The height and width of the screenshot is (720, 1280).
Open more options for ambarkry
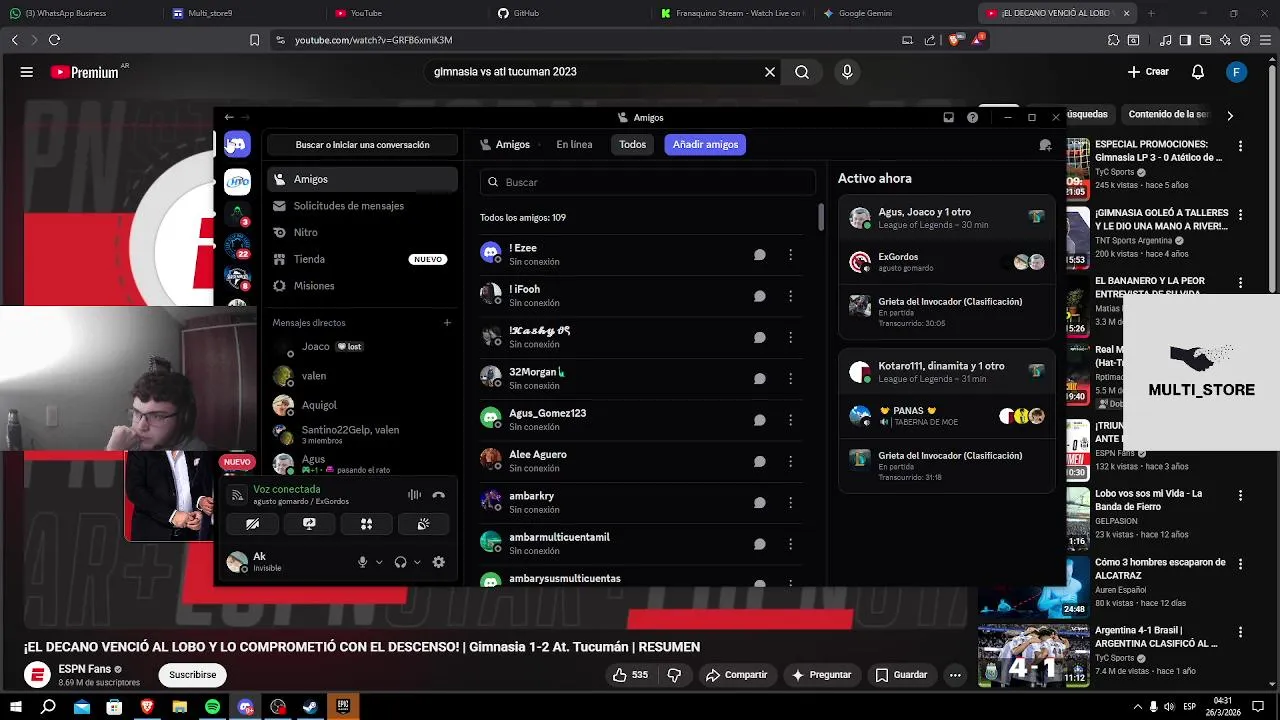[x=790, y=503]
